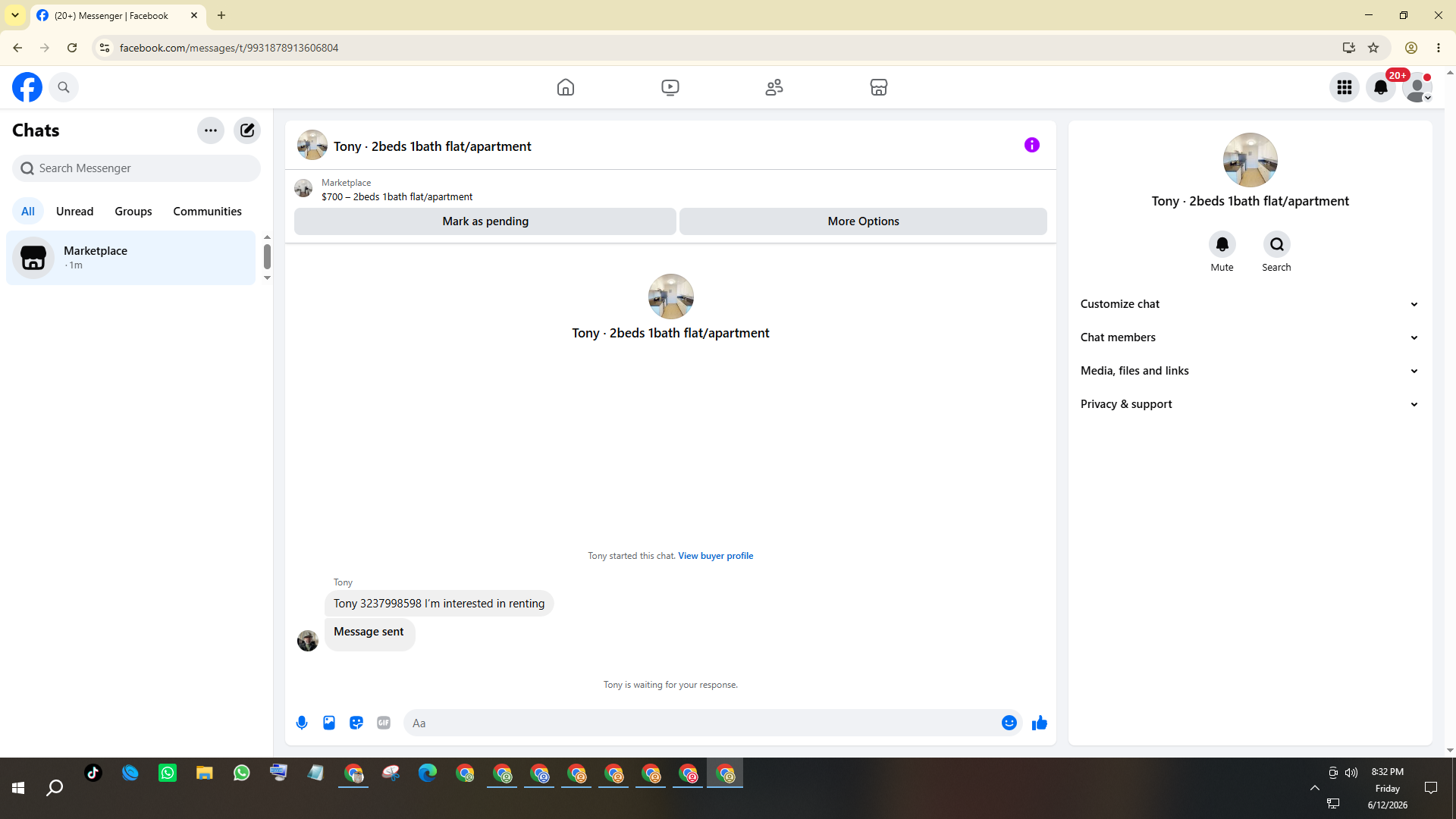The width and height of the screenshot is (1456, 819).
Task: Go to Home feed icon
Action: [x=566, y=87]
